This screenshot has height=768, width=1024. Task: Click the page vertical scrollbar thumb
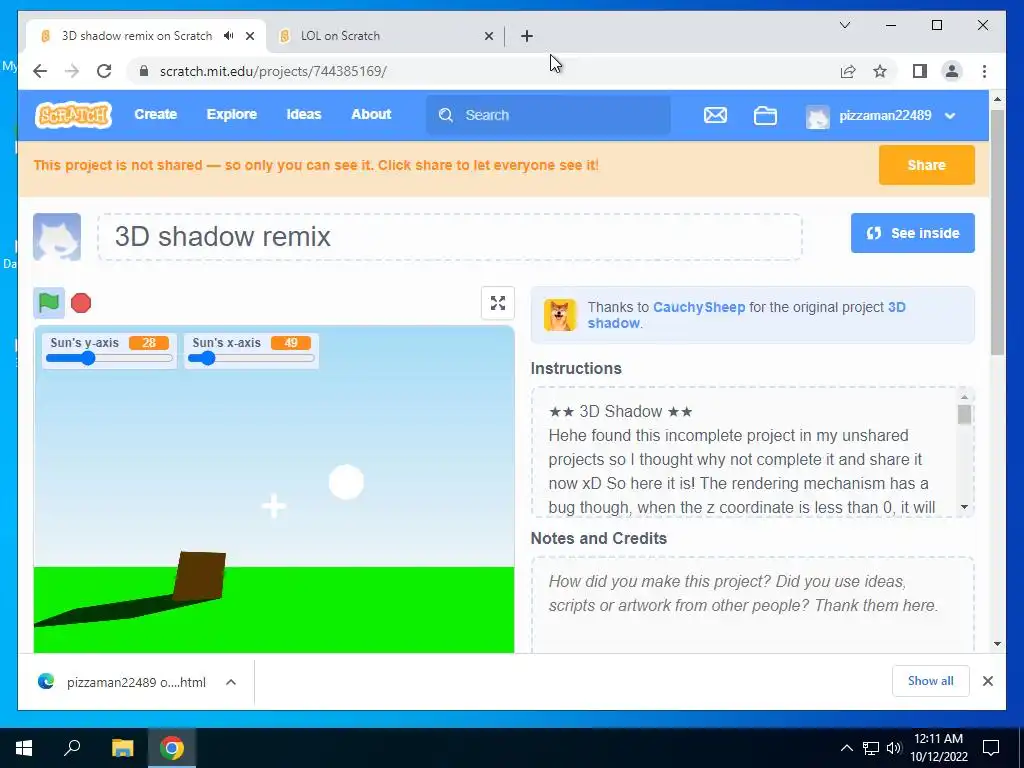coord(997,232)
